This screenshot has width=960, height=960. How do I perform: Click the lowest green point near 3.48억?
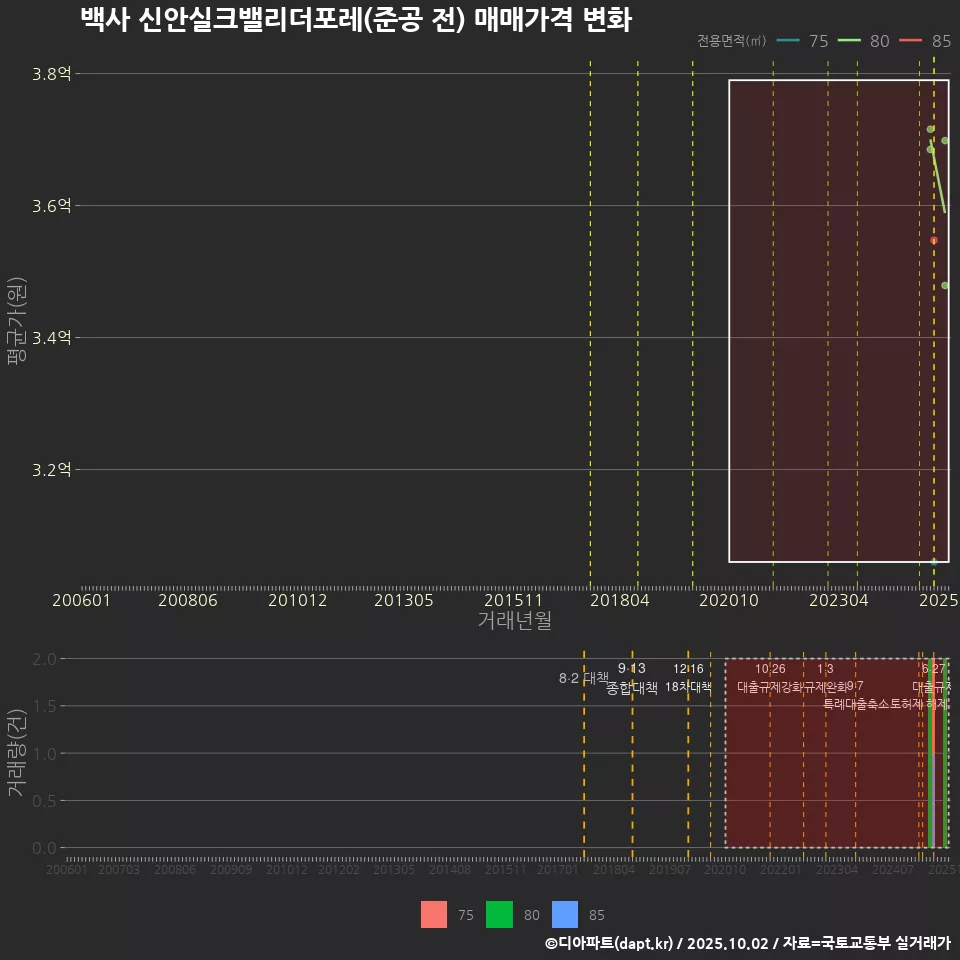pos(945,285)
